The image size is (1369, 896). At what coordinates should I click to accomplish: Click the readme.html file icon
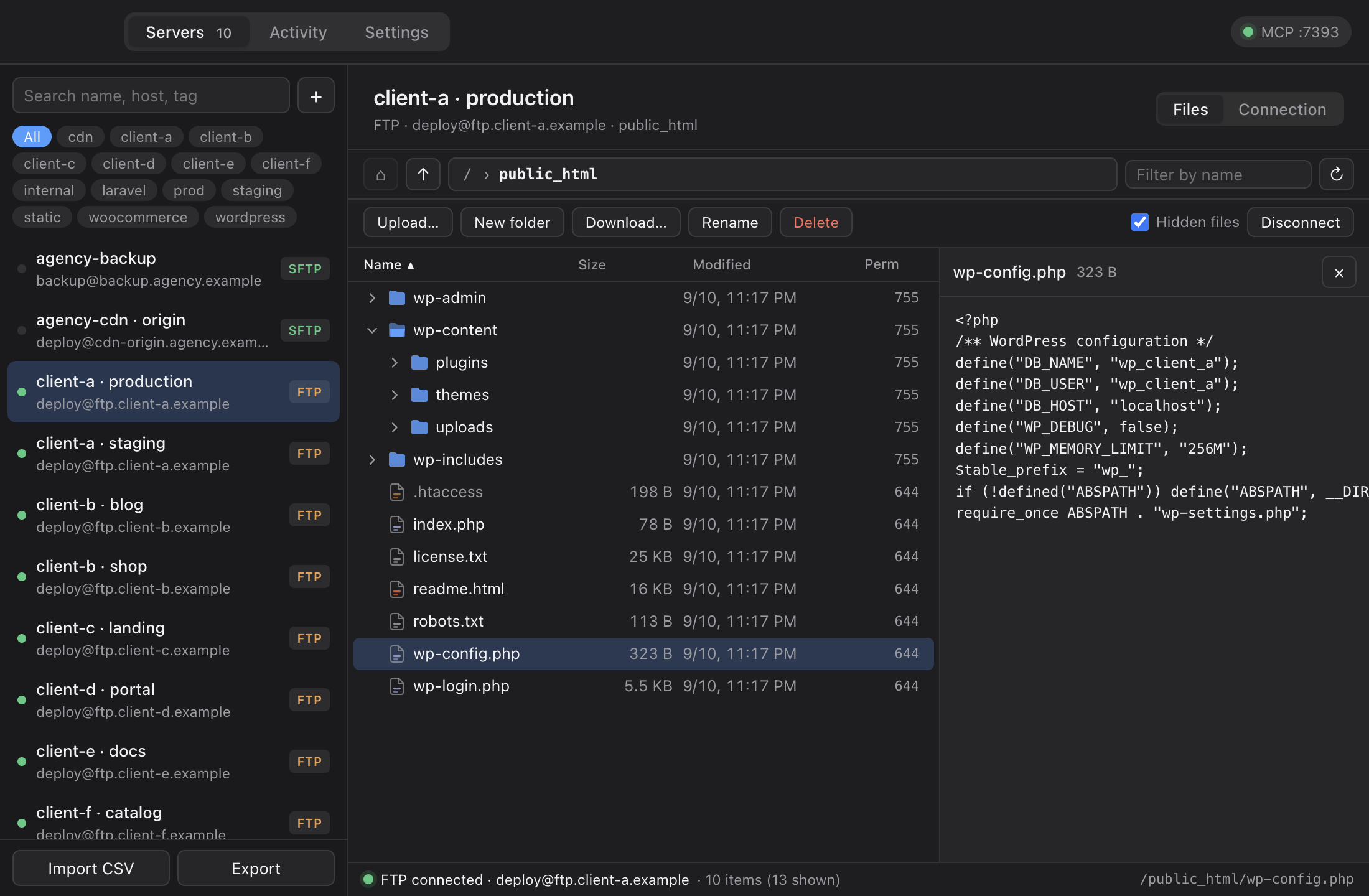pos(397,589)
